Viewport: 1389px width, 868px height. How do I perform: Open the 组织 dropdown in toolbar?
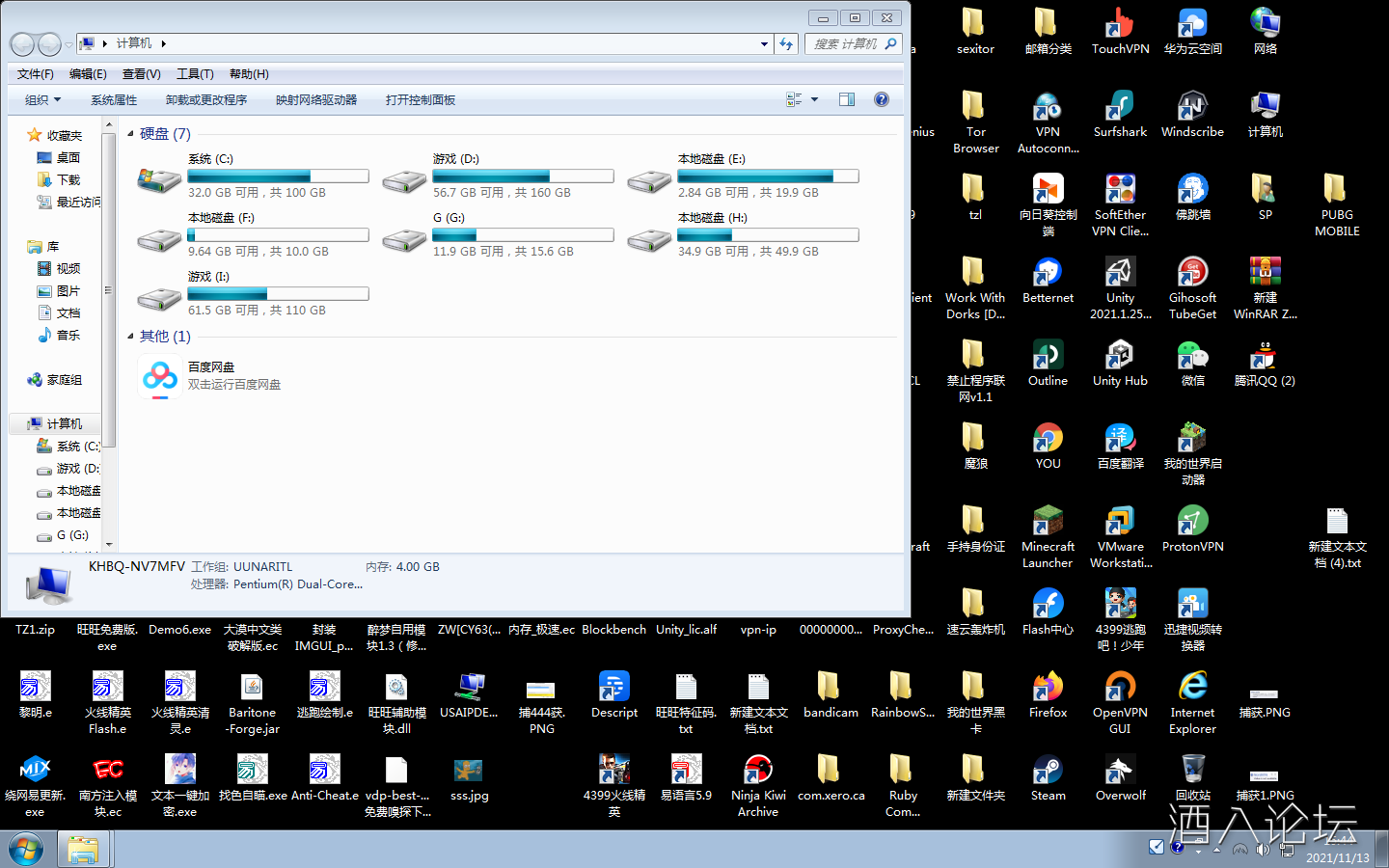(42, 100)
